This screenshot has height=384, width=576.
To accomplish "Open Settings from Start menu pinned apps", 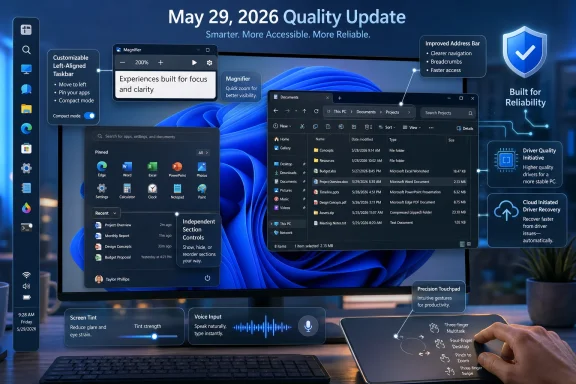I will coord(102,191).
